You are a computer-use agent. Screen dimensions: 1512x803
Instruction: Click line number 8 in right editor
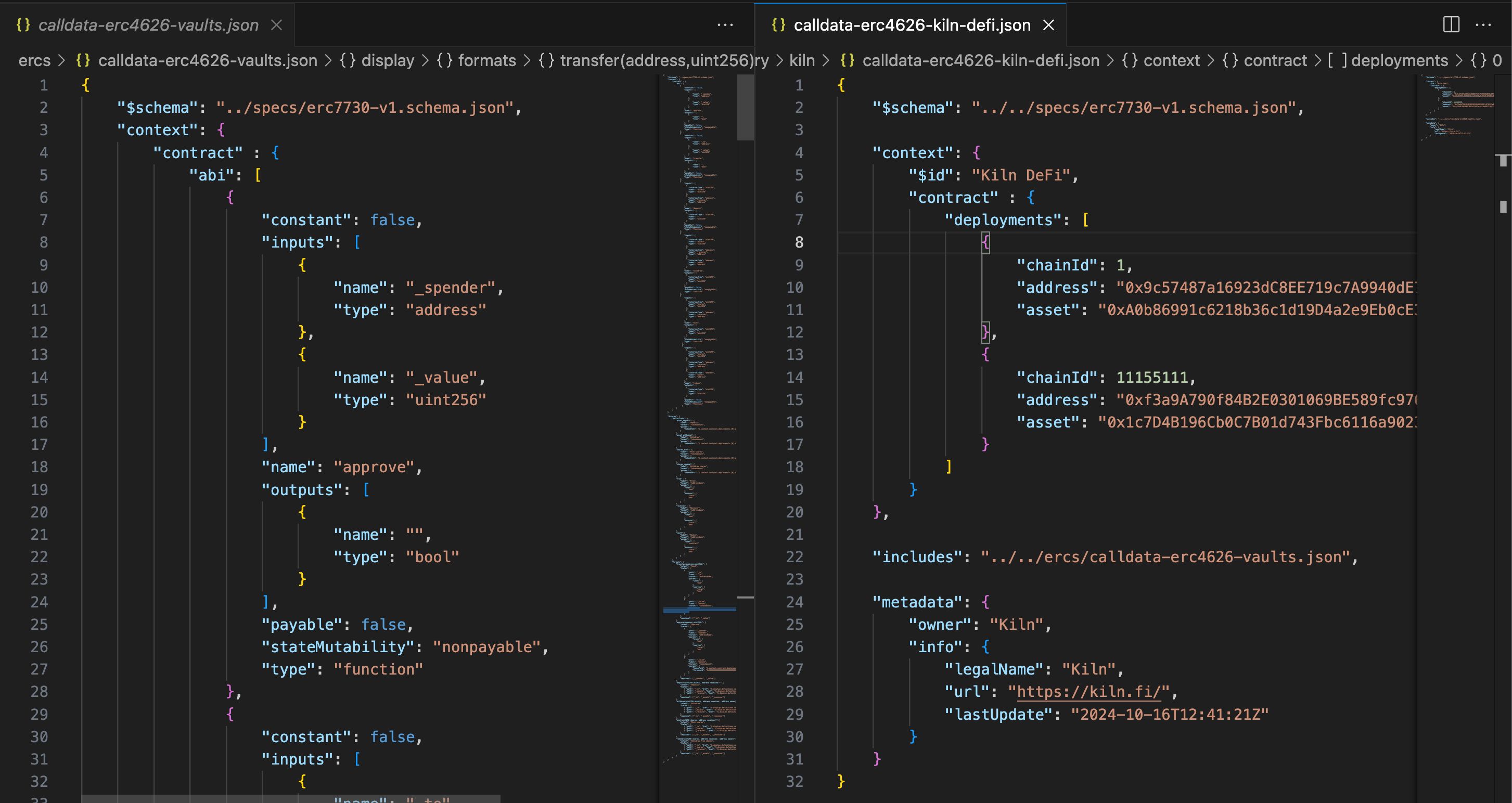pyautogui.click(x=799, y=242)
